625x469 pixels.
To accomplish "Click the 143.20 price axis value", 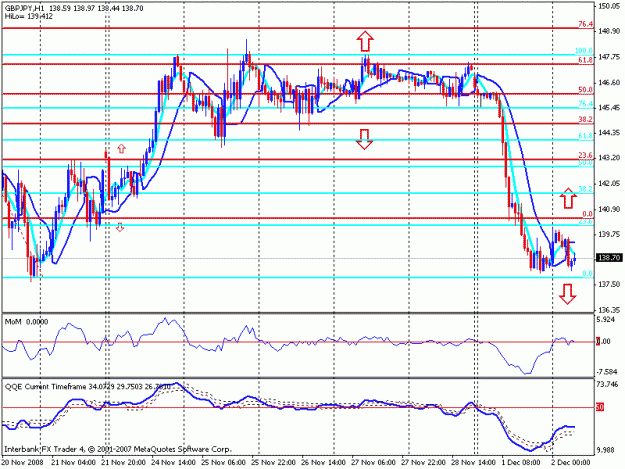I will click(609, 158).
